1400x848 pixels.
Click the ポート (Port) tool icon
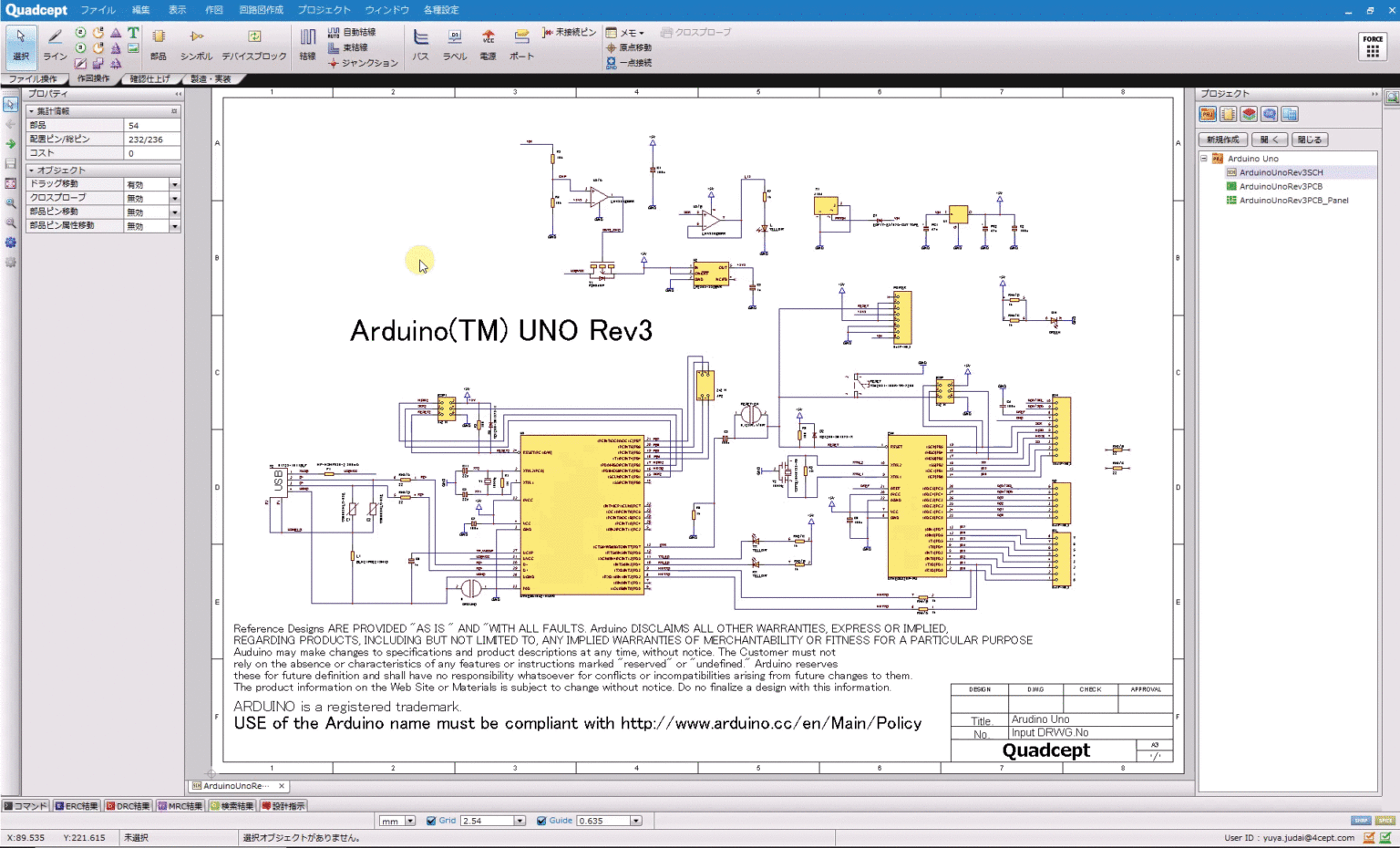(x=521, y=45)
